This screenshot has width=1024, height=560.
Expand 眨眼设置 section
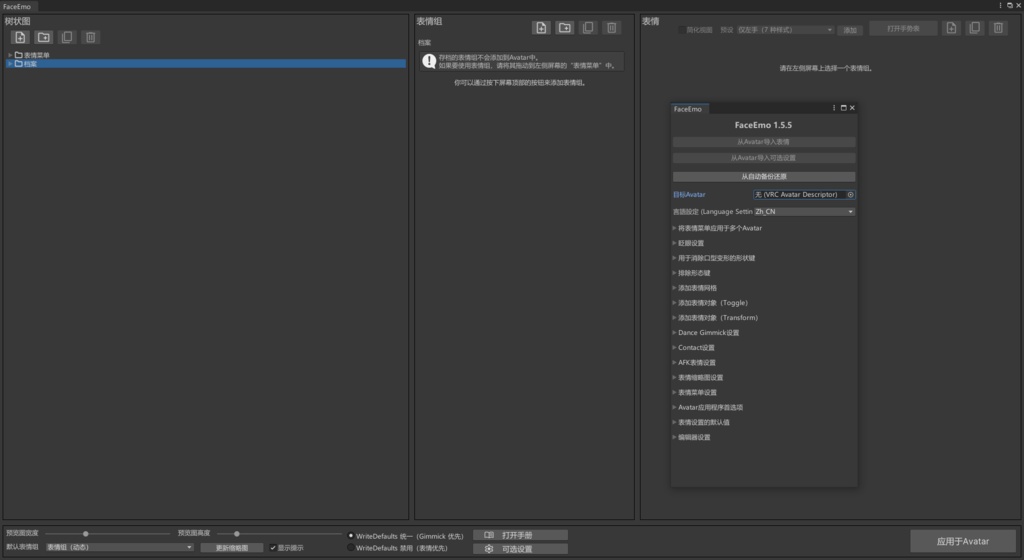[x=674, y=243]
